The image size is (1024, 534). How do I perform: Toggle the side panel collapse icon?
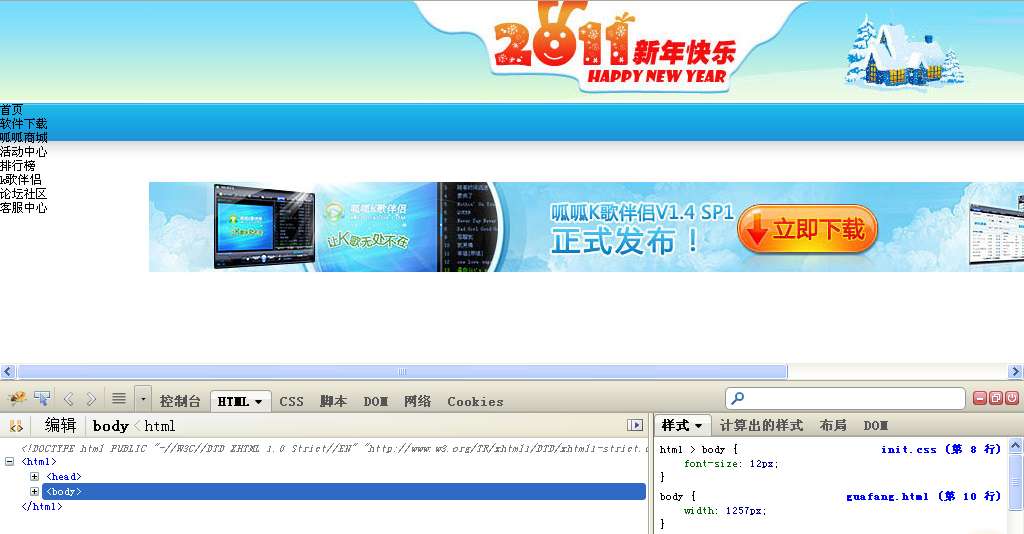(x=634, y=426)
